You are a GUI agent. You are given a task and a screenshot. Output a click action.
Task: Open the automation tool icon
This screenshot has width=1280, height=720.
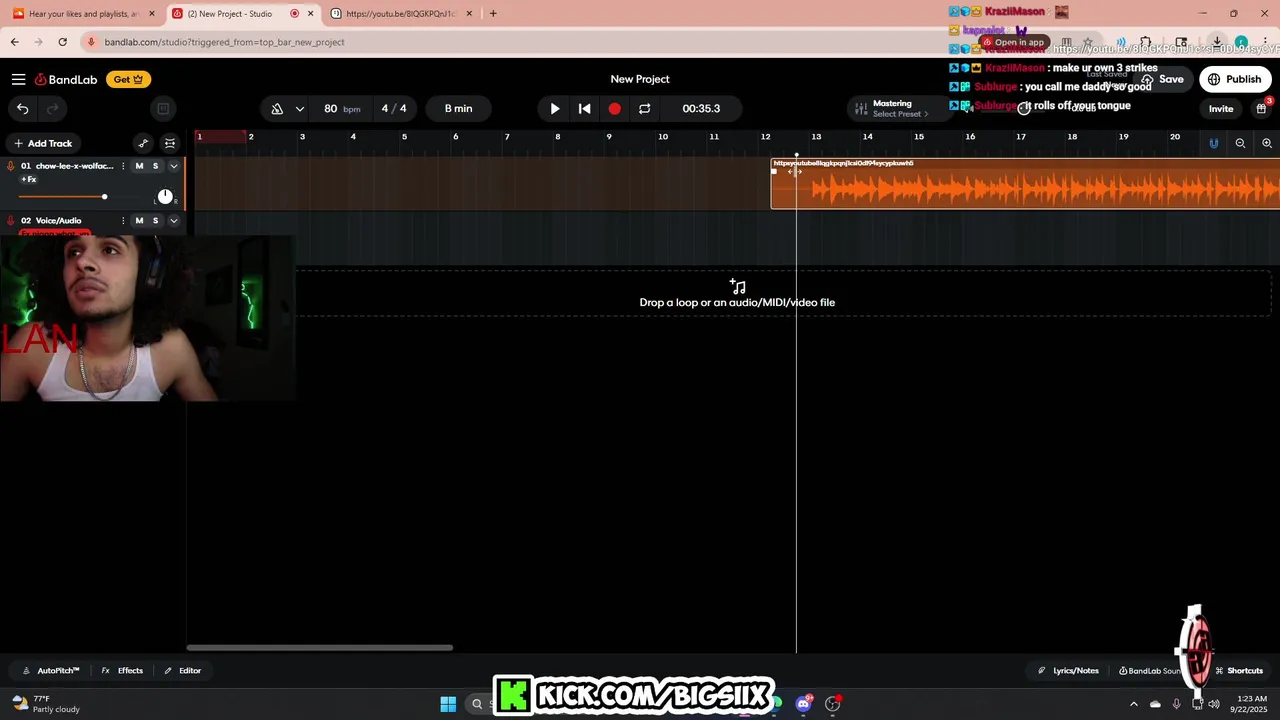tap(143, 143)
